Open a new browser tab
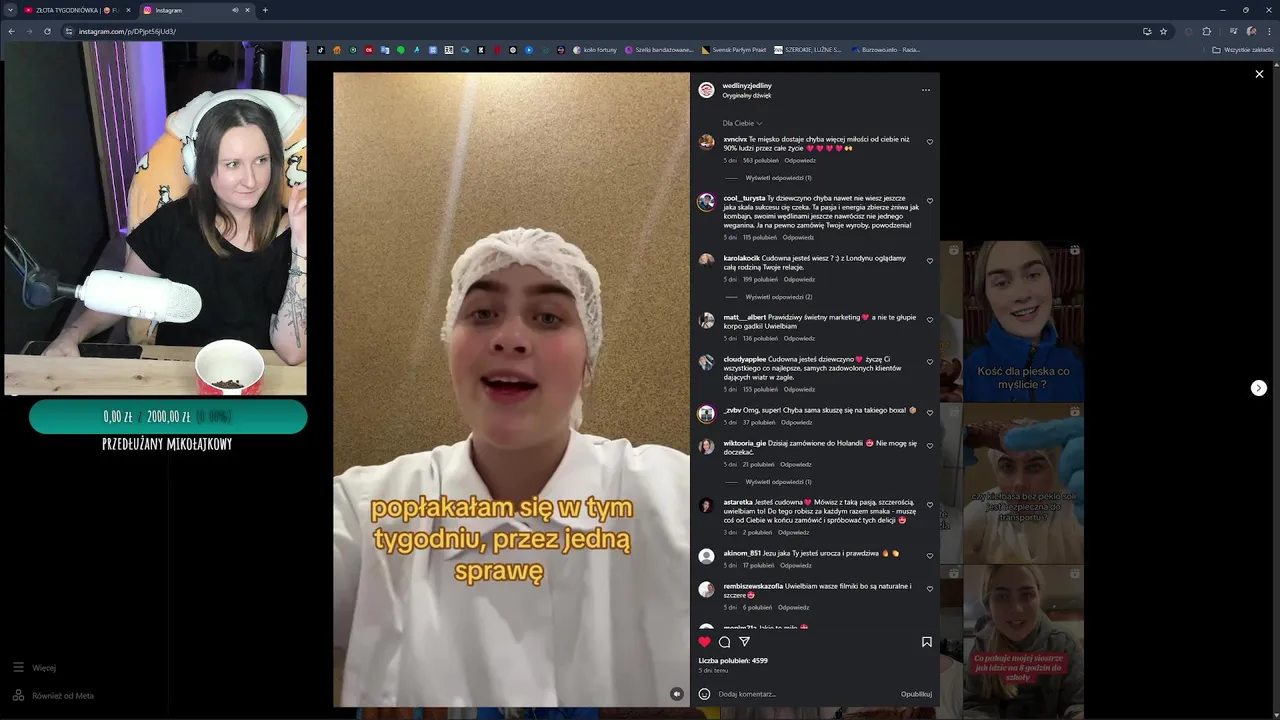Viewport: 1280px width, 720px height. (x=265, y=10)
